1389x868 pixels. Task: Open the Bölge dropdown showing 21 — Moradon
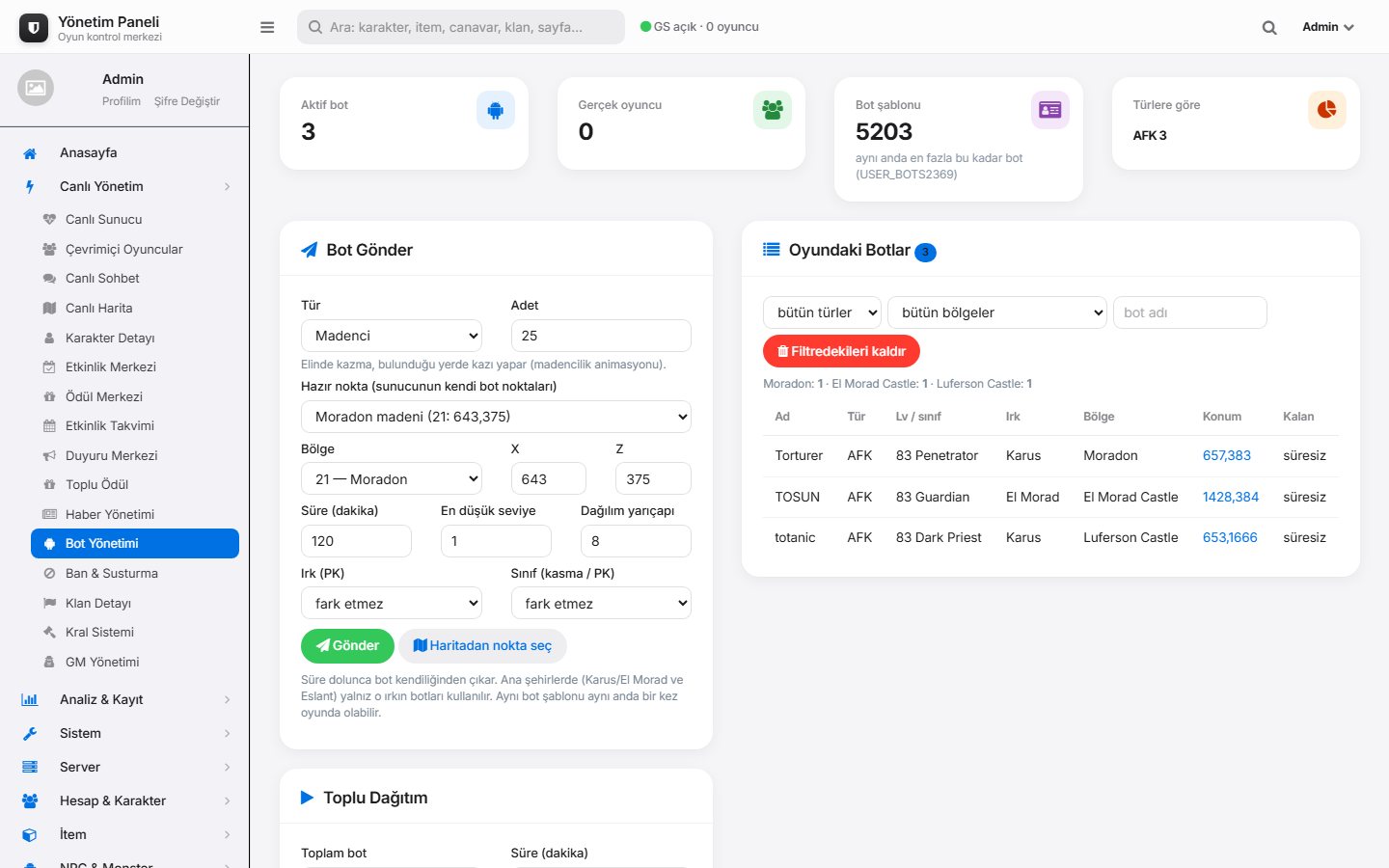[392, 479]
